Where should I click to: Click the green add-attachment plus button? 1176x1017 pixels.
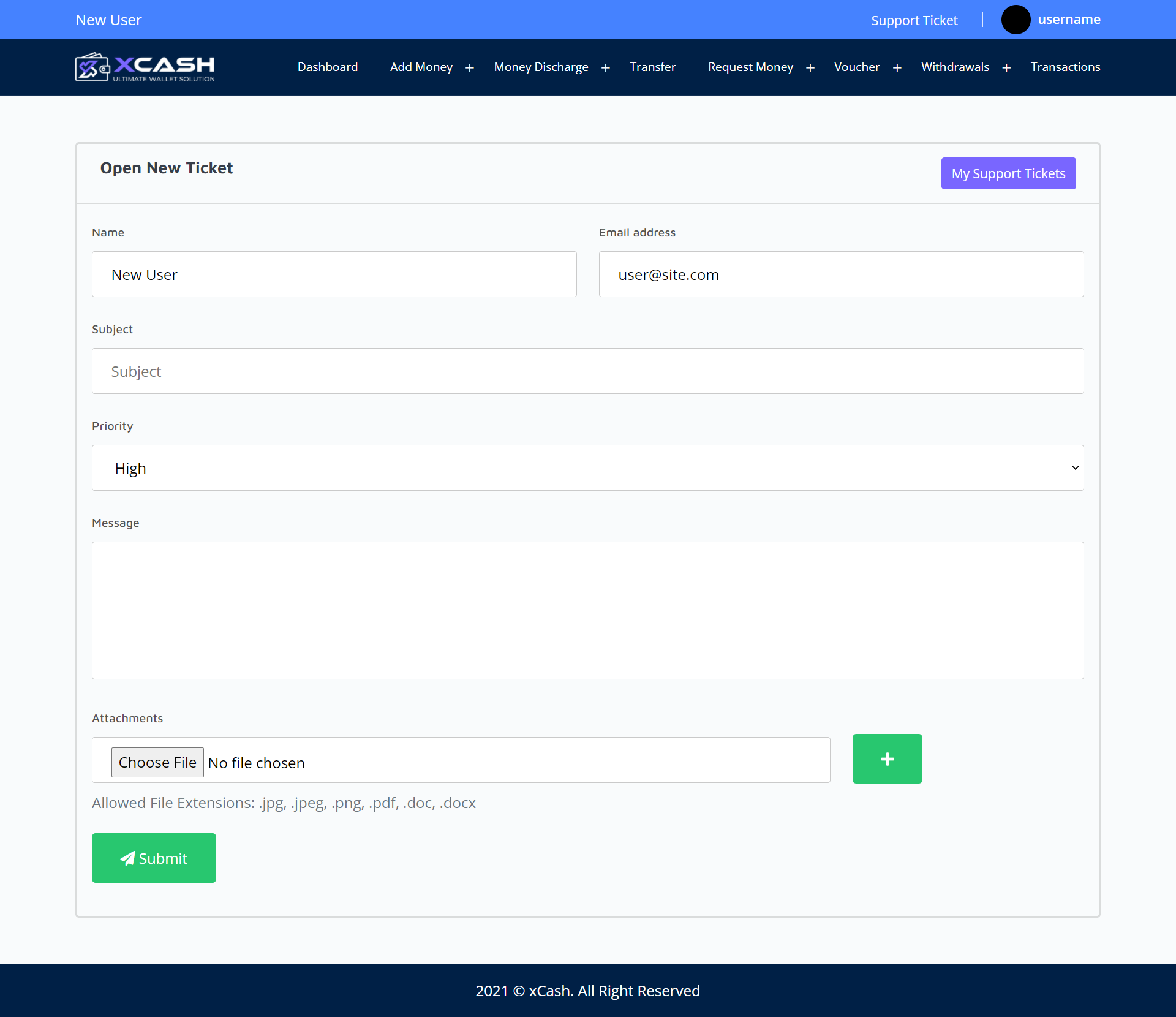(x=887, y=758)
